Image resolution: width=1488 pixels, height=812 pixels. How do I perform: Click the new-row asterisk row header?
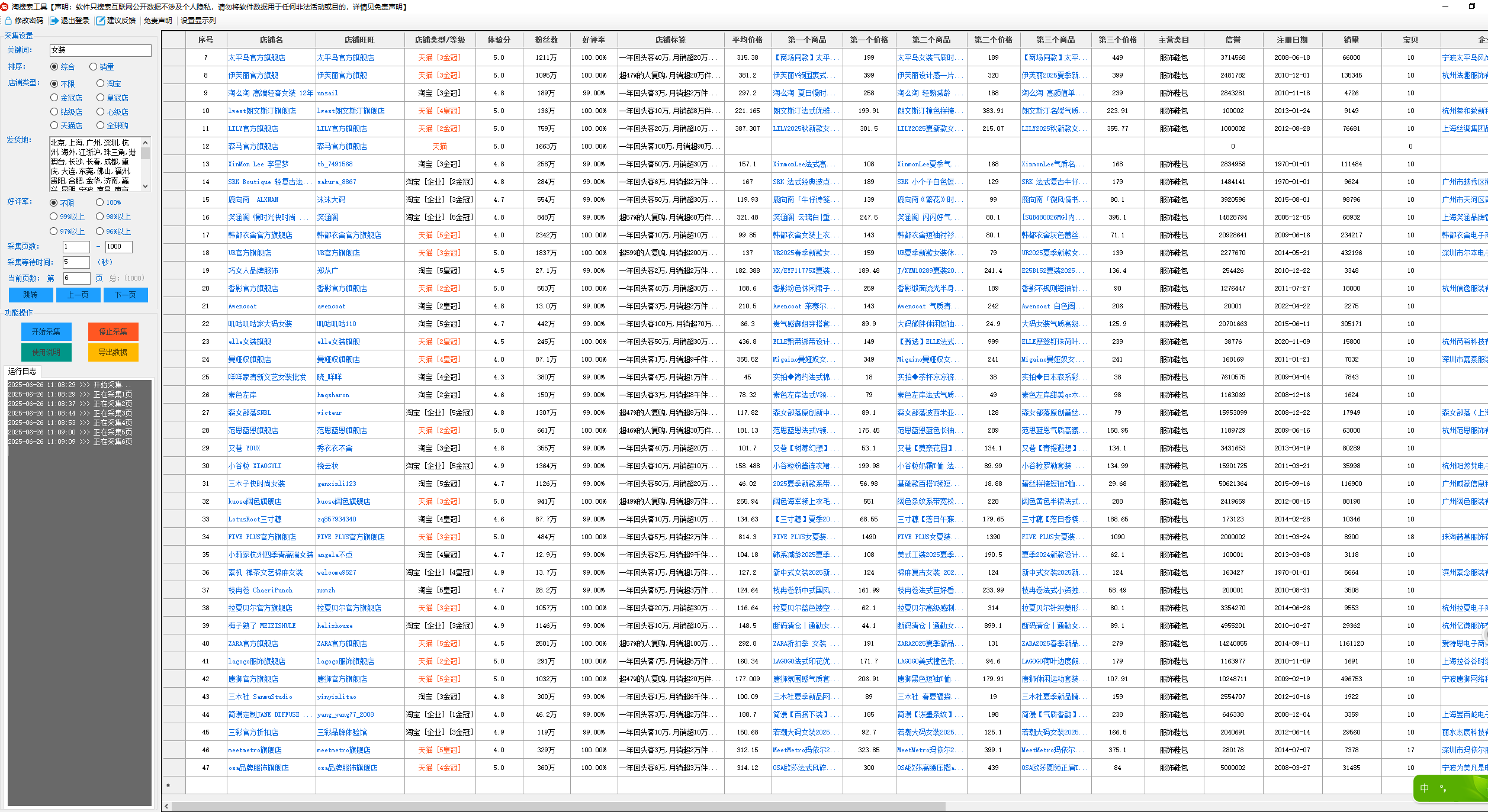(x=174, y=785)
